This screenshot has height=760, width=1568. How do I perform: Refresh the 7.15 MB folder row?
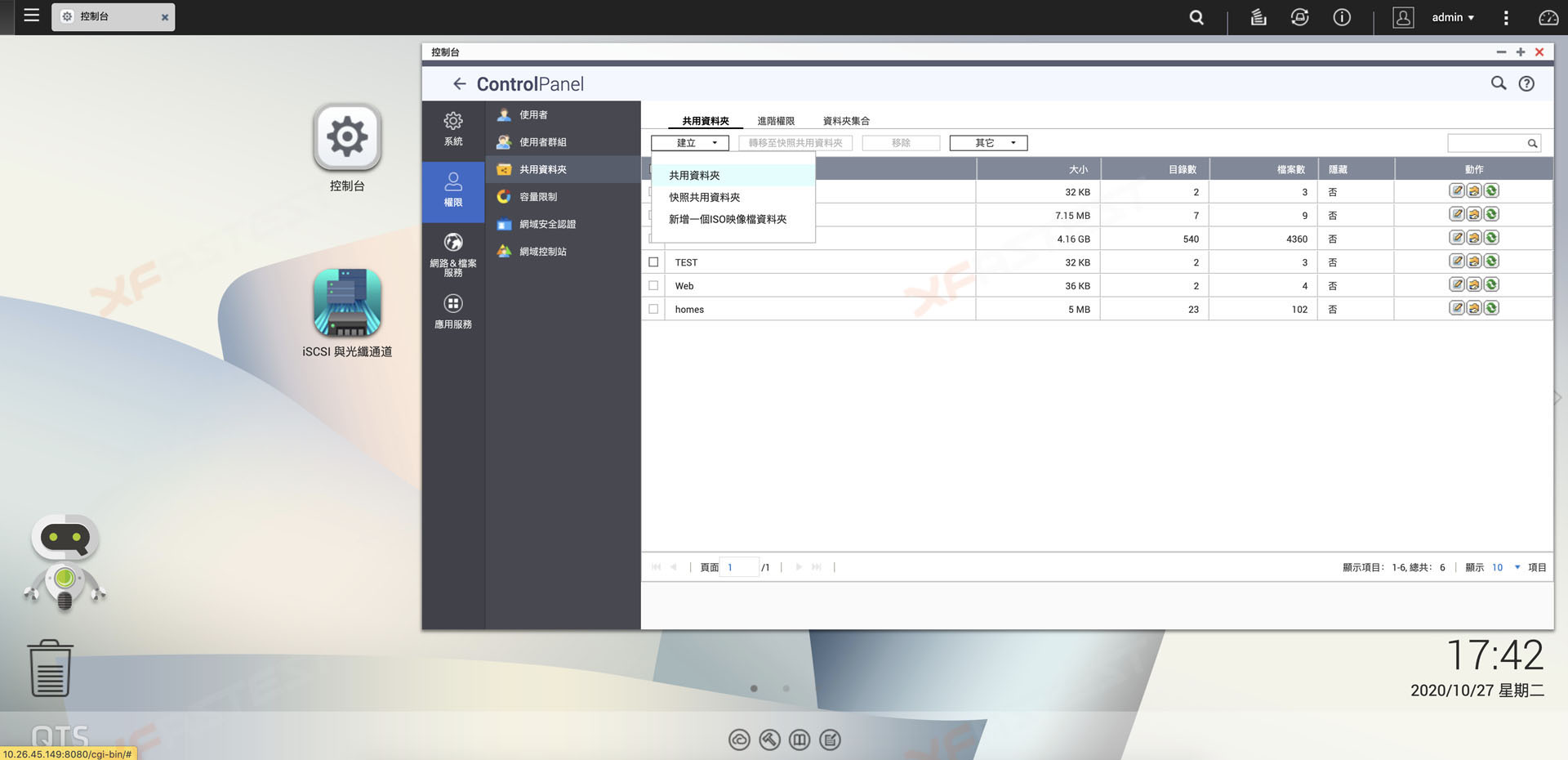[1491, 215]
